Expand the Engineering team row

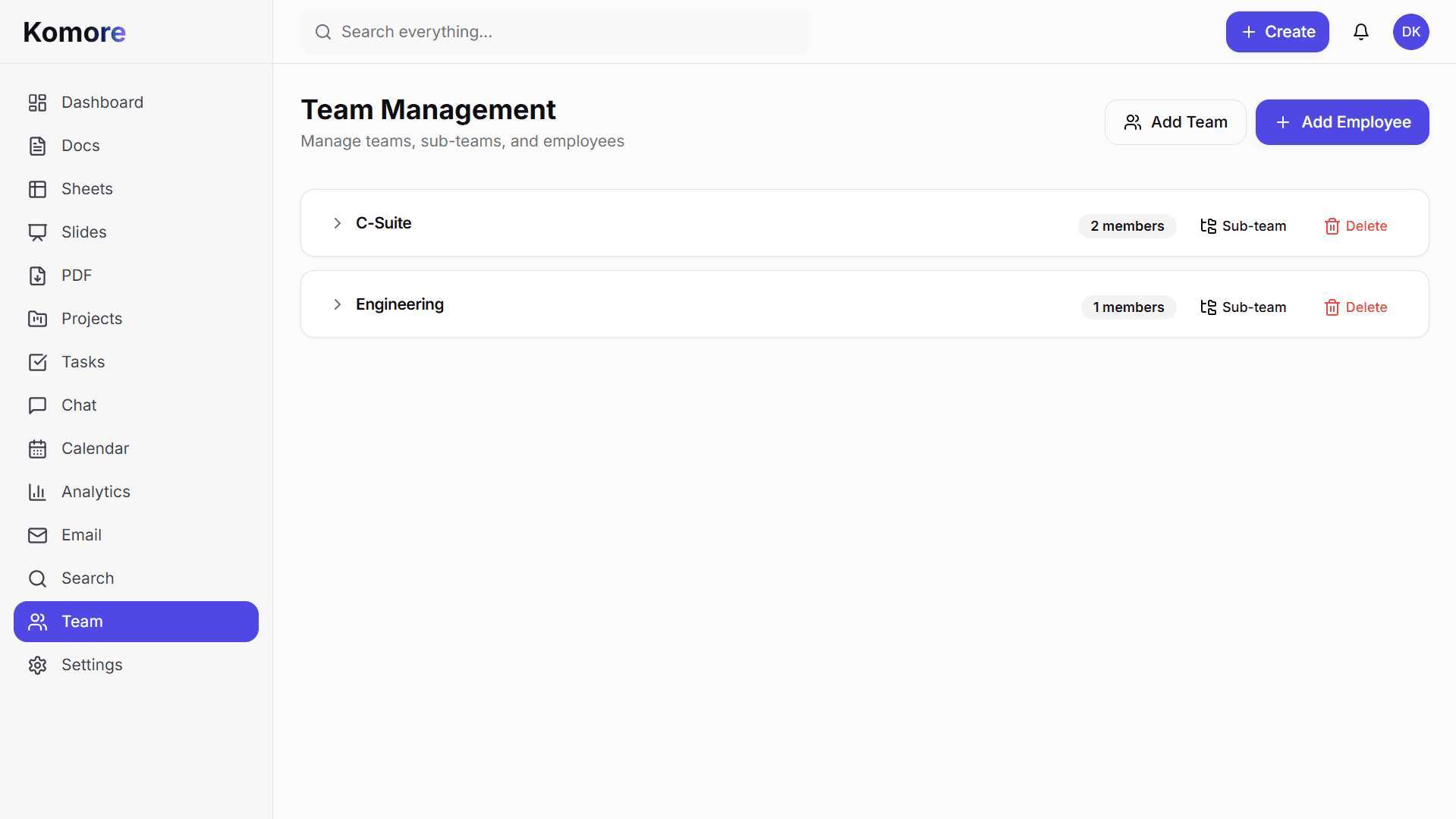coord(400,304)
